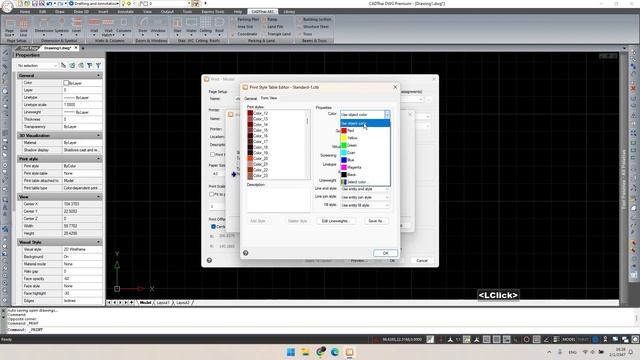Collapse the General section in Properties
The height and width of the screenshot is (360, 640).
[x=98, y=76]
